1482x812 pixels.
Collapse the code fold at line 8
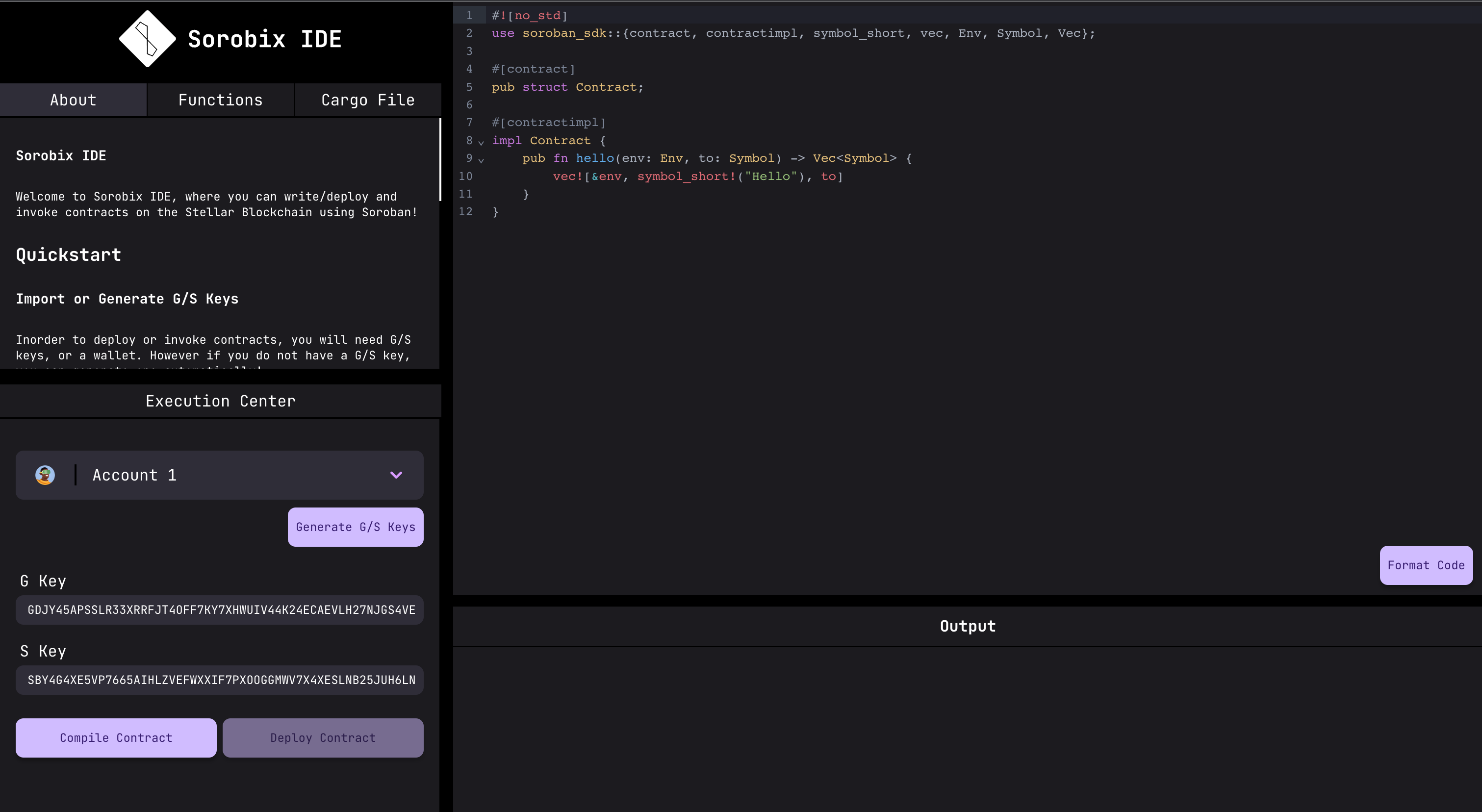coord(482,142)
